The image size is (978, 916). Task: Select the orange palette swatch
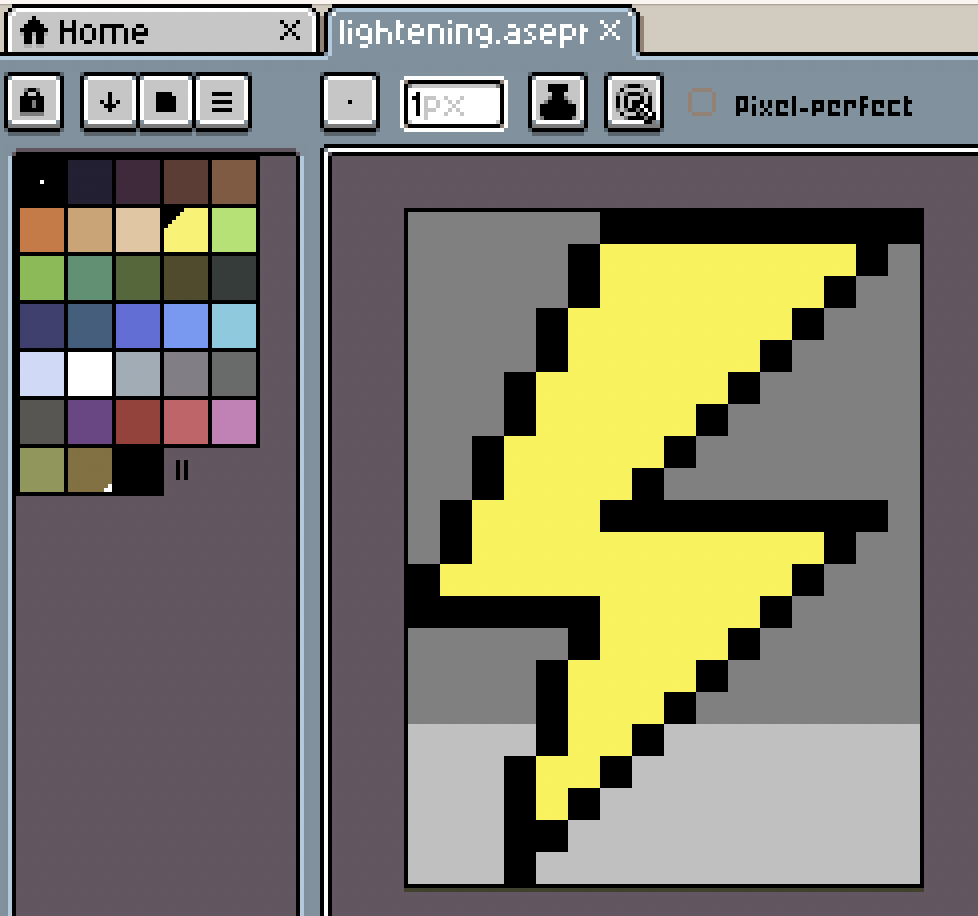(x=42, y=229)
